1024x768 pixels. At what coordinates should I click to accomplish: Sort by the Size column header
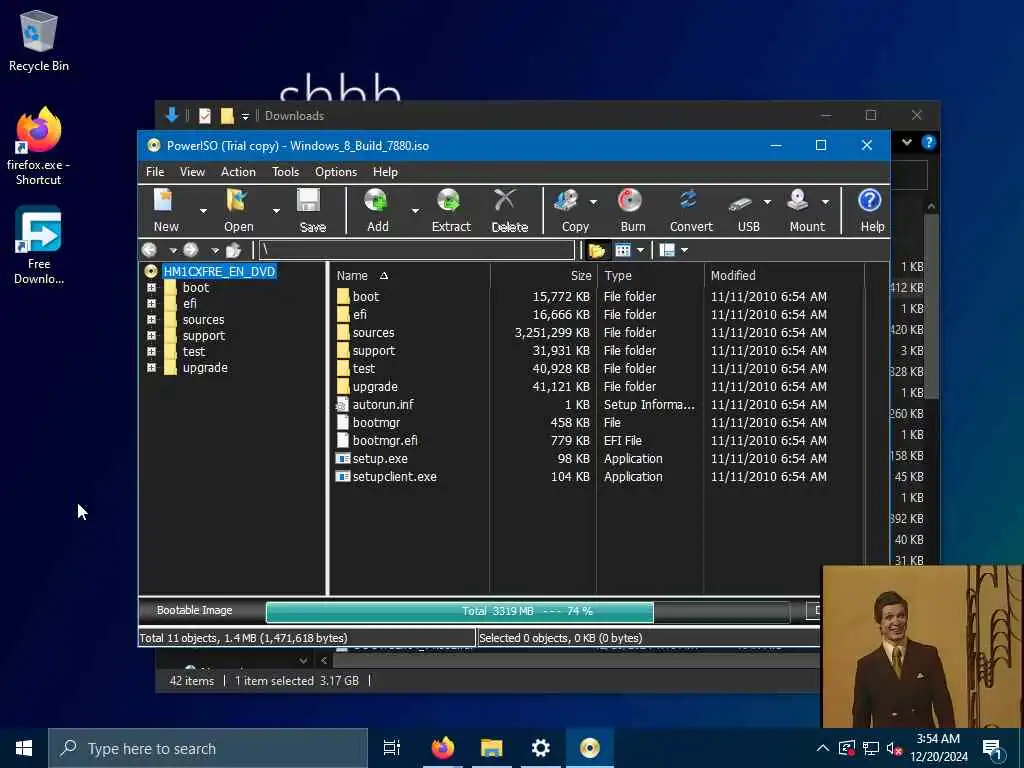pos(543,276)
